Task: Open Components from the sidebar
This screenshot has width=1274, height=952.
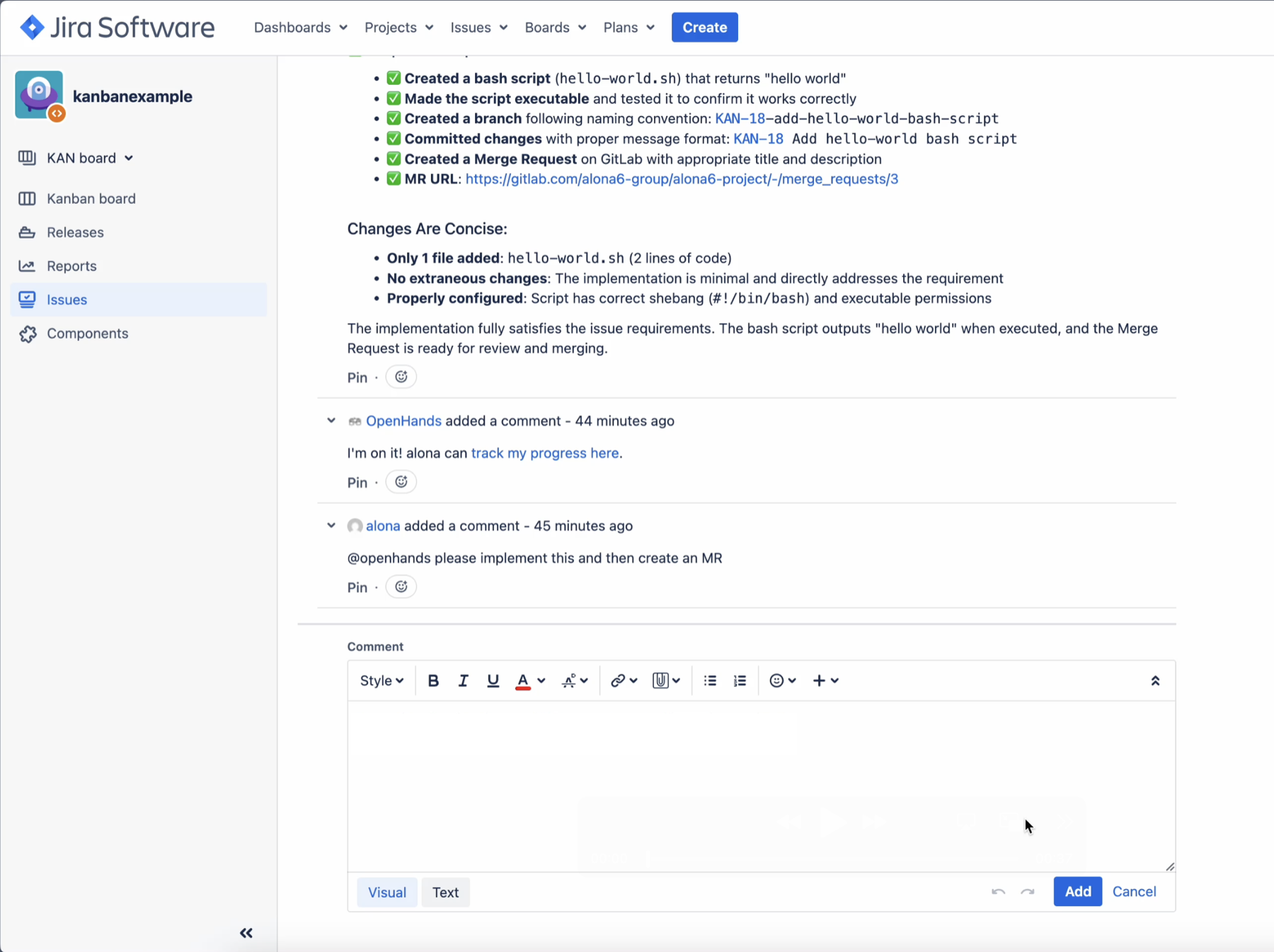Action: tap(87, 333)
